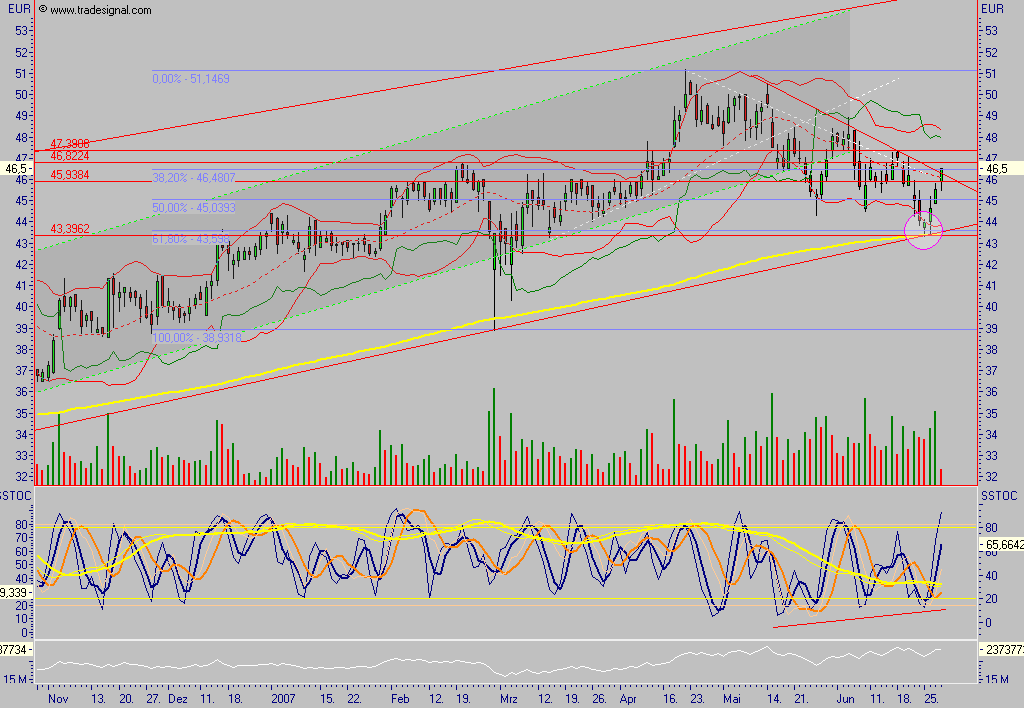Viewport: 1024px width, 708px height.
Task: Select the red 47.3908 resistance price label
Action: pos(70,143)
